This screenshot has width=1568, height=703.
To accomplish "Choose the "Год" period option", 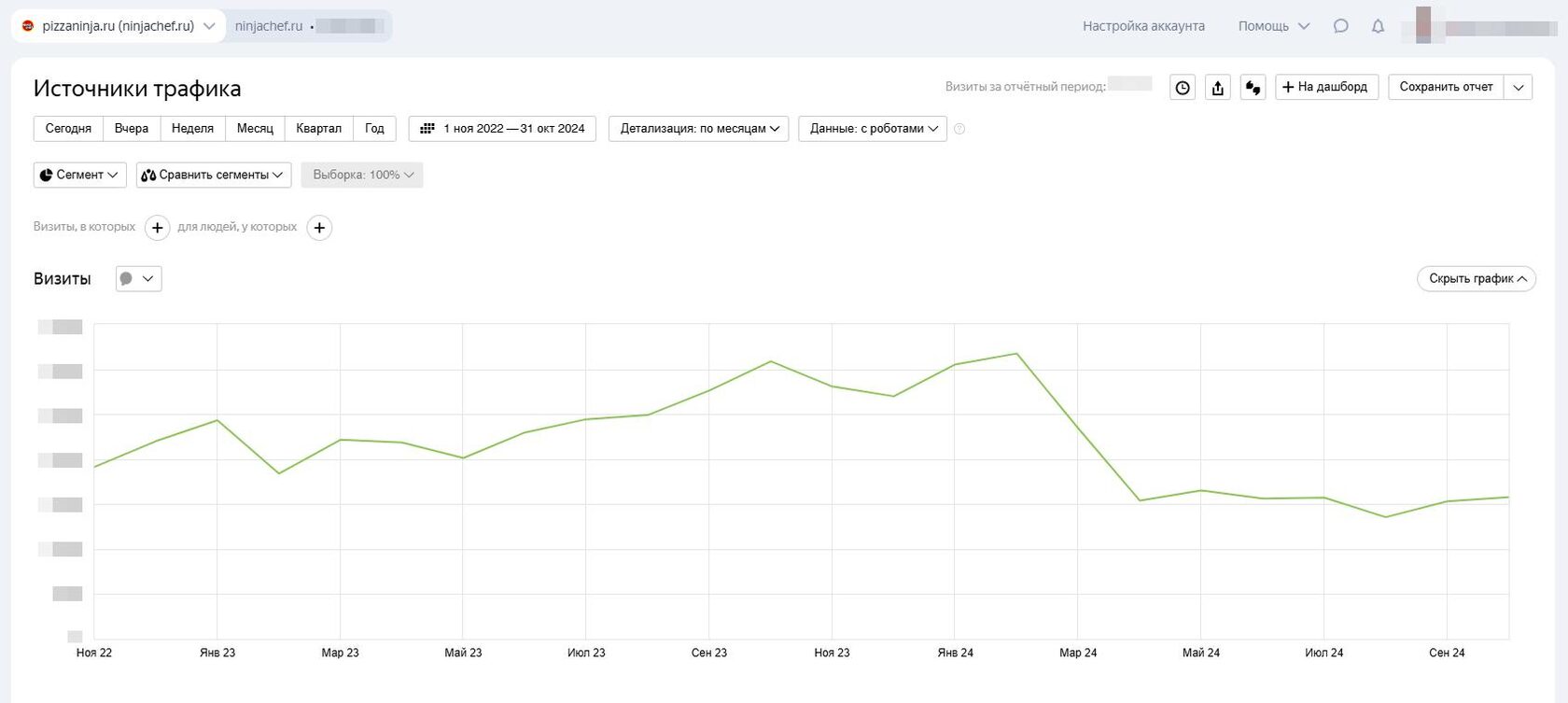I will tap(374, 129).
